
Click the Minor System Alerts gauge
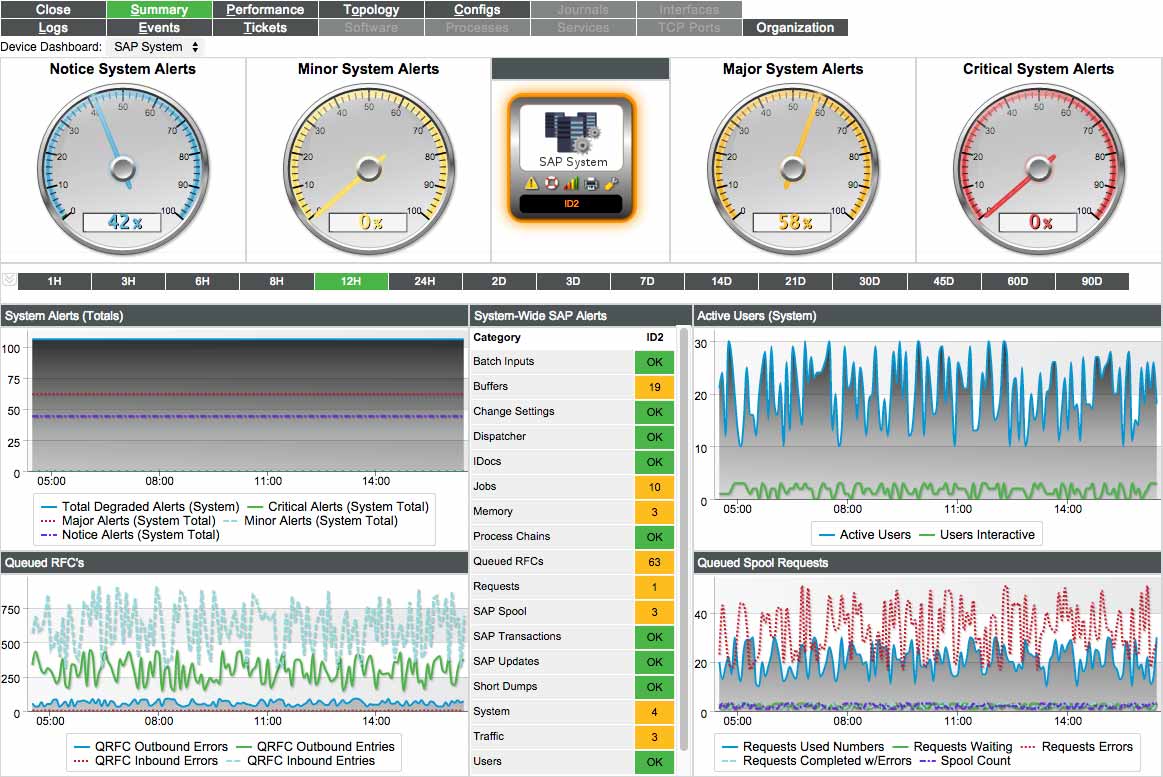(x=369, y=169)
